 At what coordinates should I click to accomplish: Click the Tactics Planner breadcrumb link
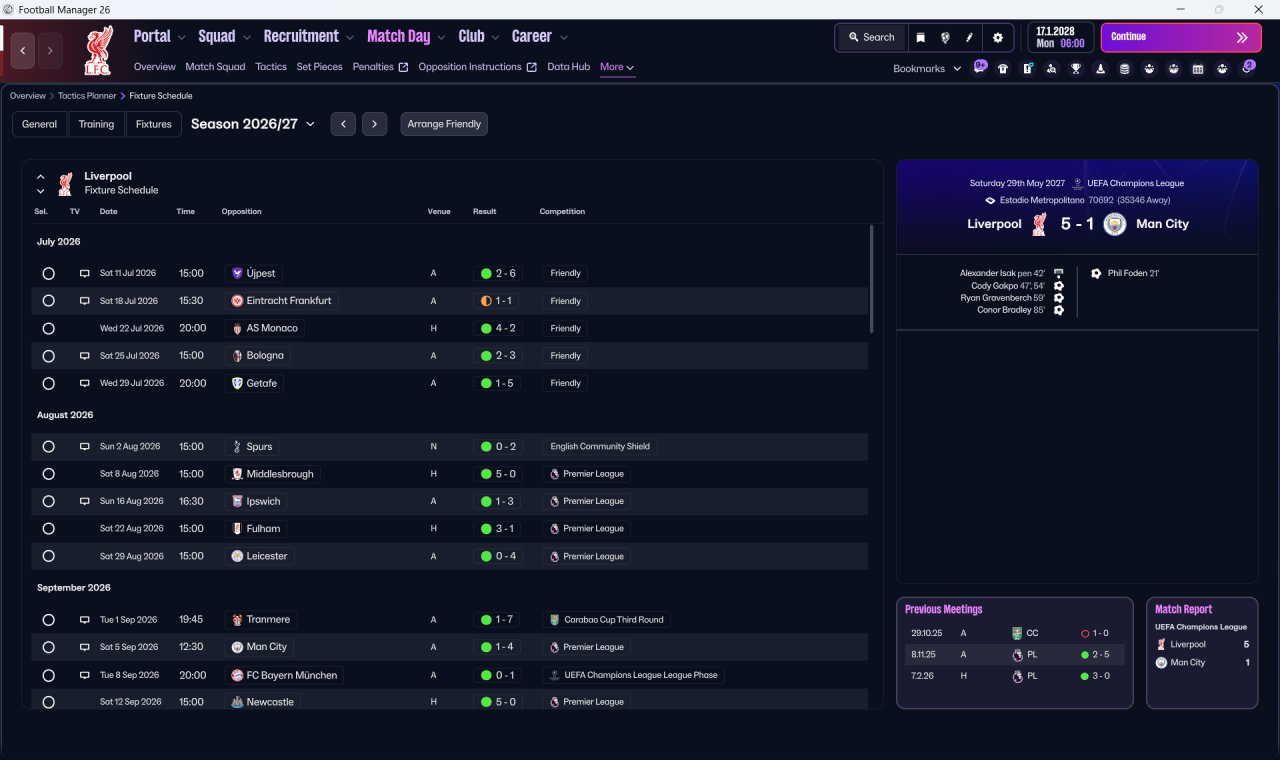click(87, 96)
